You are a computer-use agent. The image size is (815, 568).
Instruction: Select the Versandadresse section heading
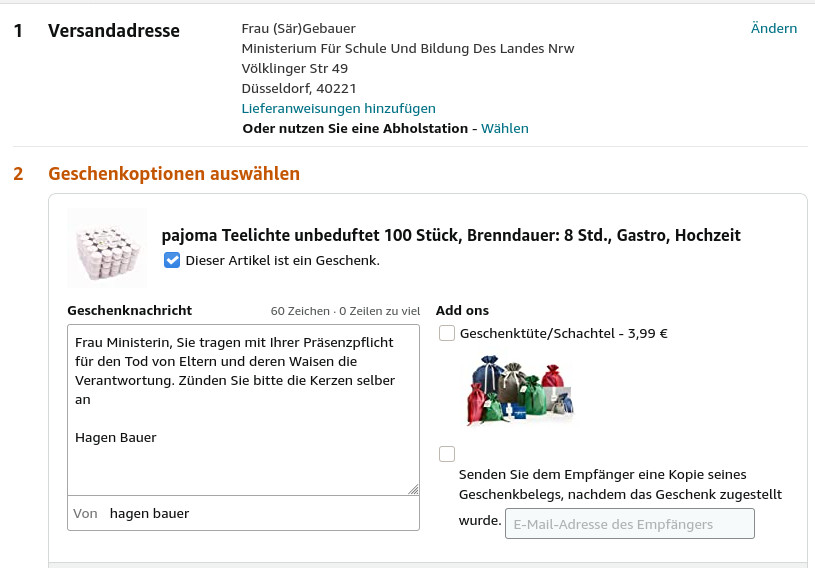coord(114,31)
